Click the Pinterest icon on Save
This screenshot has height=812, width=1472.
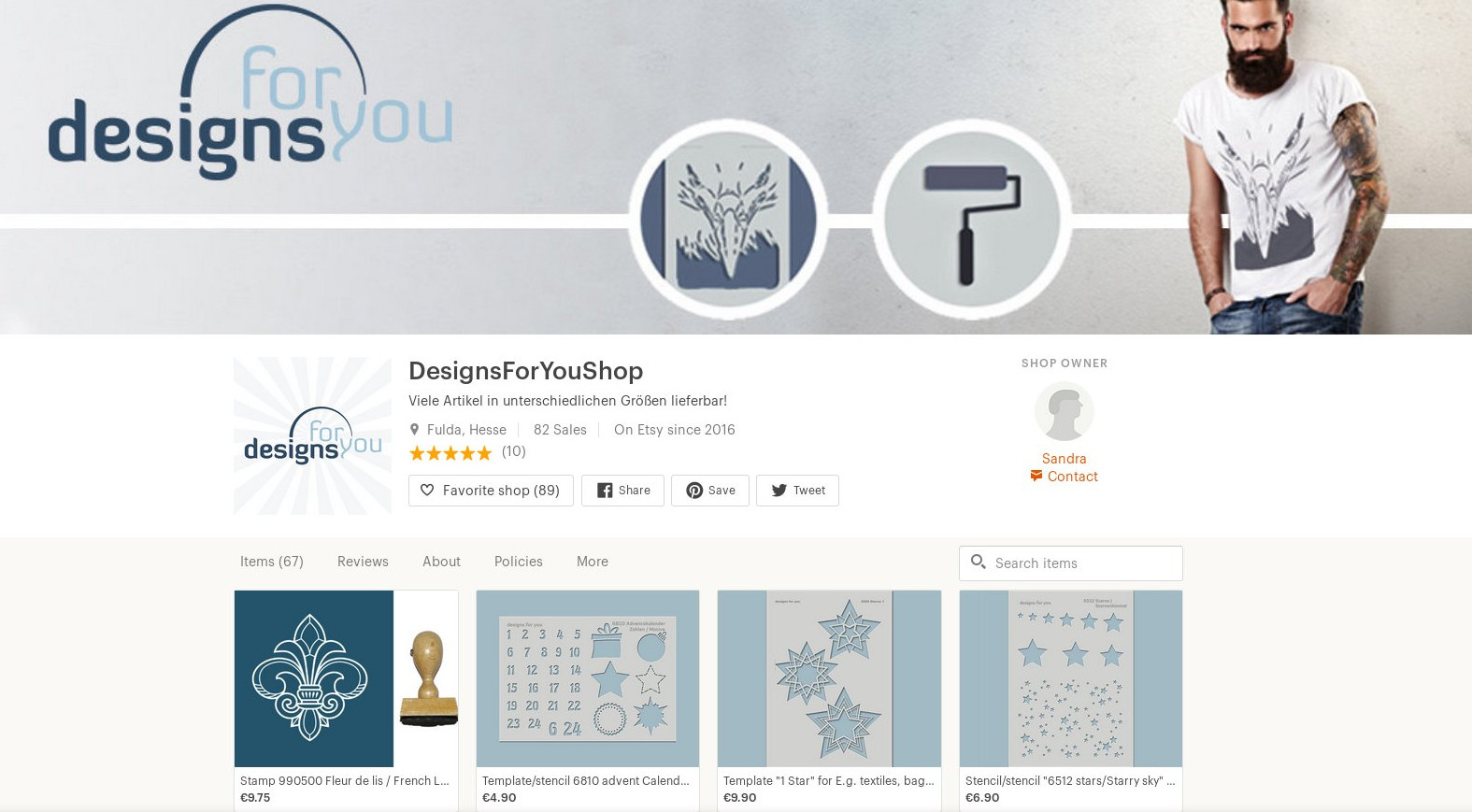(x=694, y=490)
